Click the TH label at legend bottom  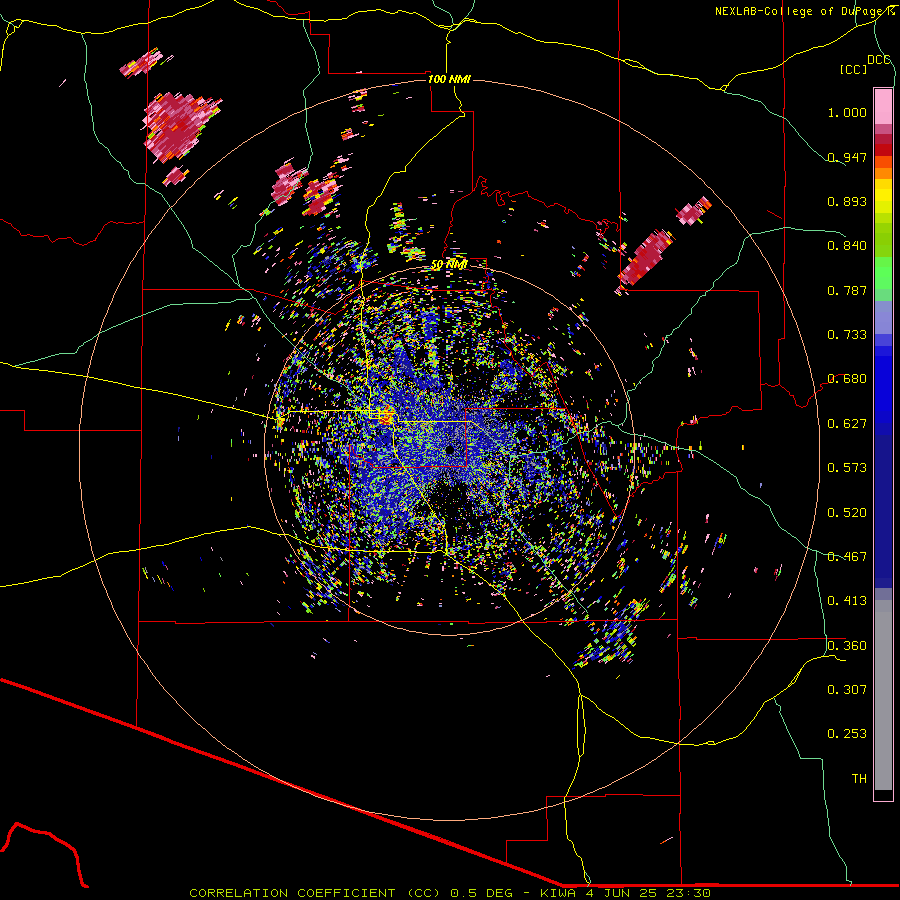click(x=859, y=779)
